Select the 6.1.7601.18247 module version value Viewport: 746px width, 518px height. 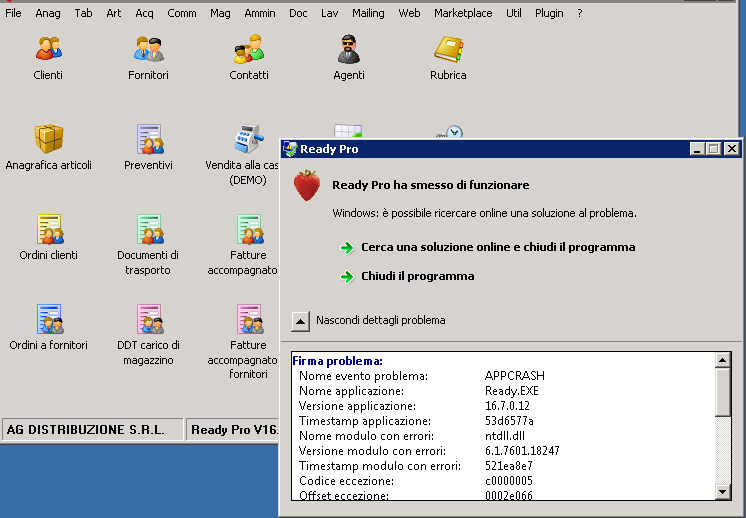coord(522,451)
